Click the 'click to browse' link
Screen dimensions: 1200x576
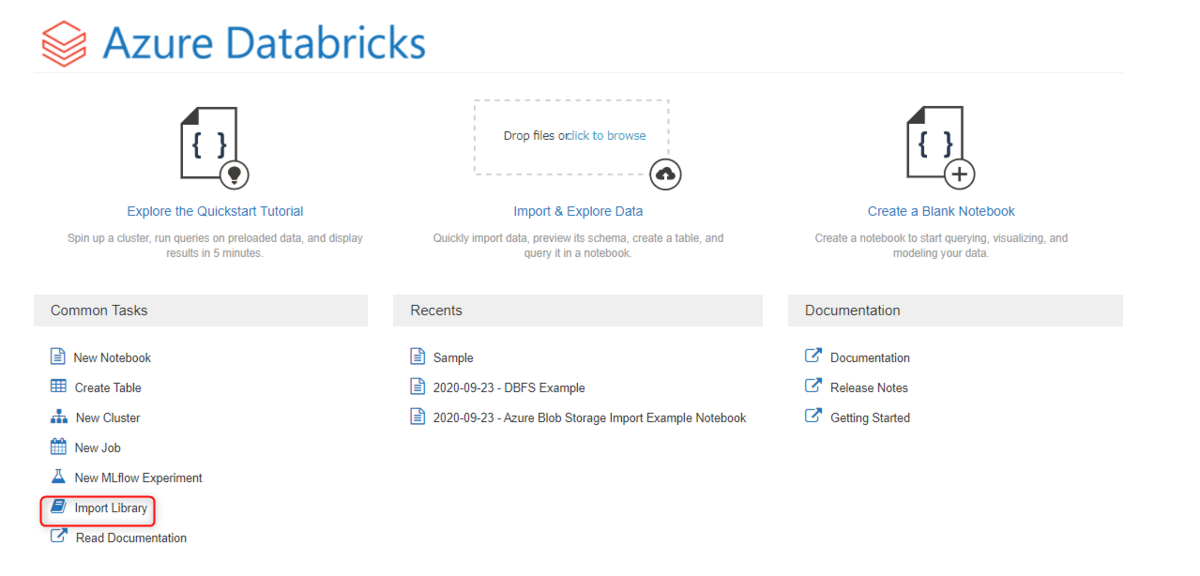click(x=607, y=136)
